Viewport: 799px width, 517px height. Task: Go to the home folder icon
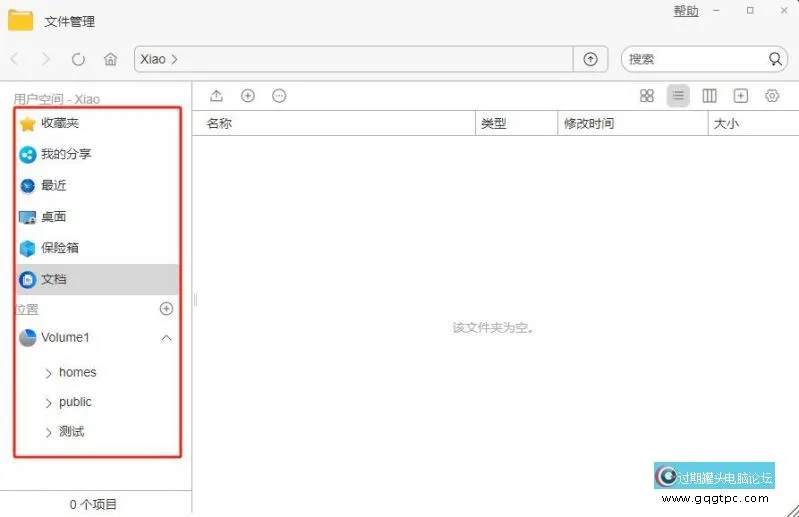tap(110, 59)
